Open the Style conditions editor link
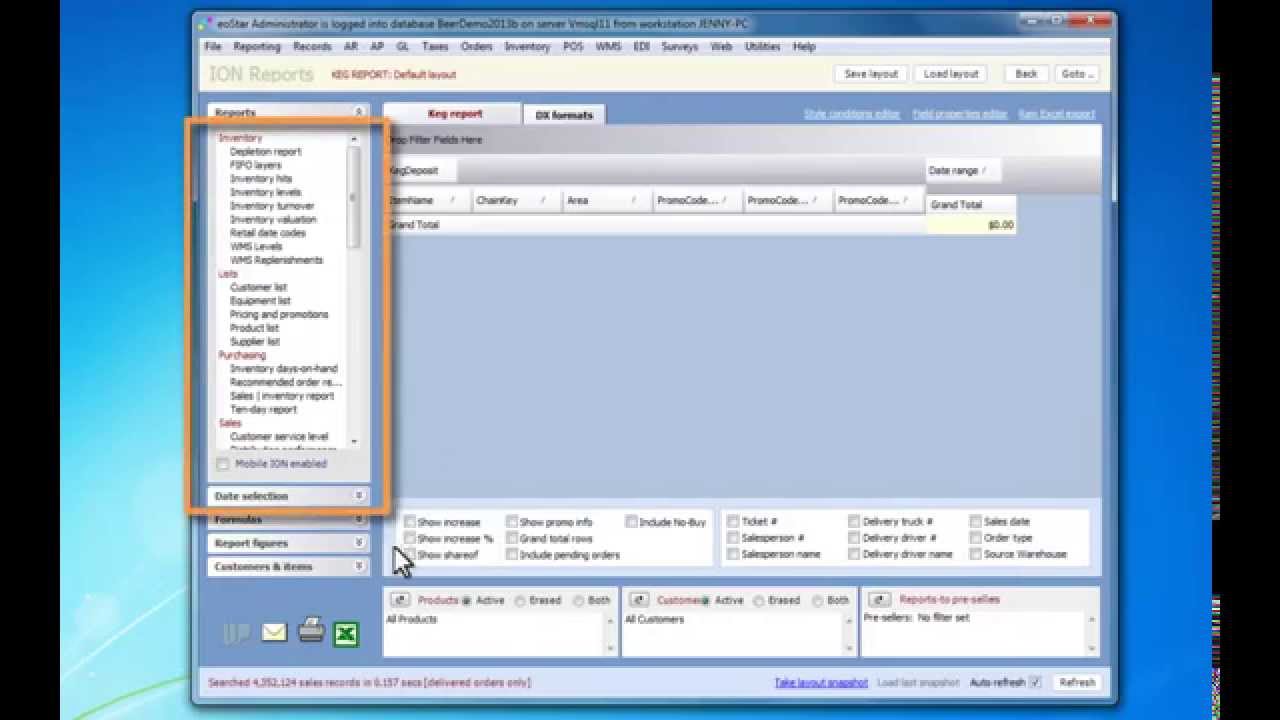1280x720 pixels. pyautogui.click(x=852, y=114)
